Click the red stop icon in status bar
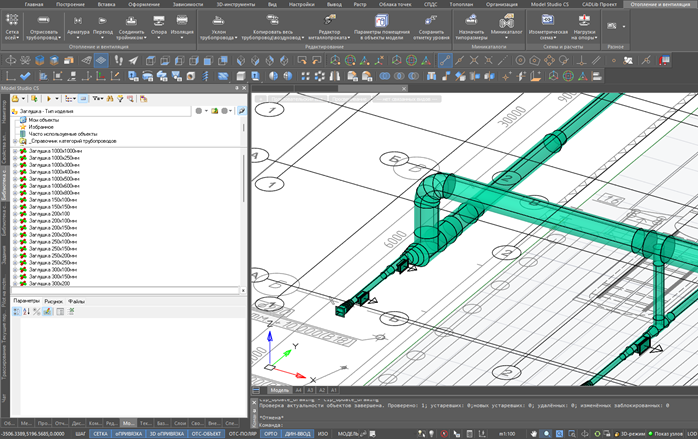Screen dimensions: 698x439 [x=444, y=433]
